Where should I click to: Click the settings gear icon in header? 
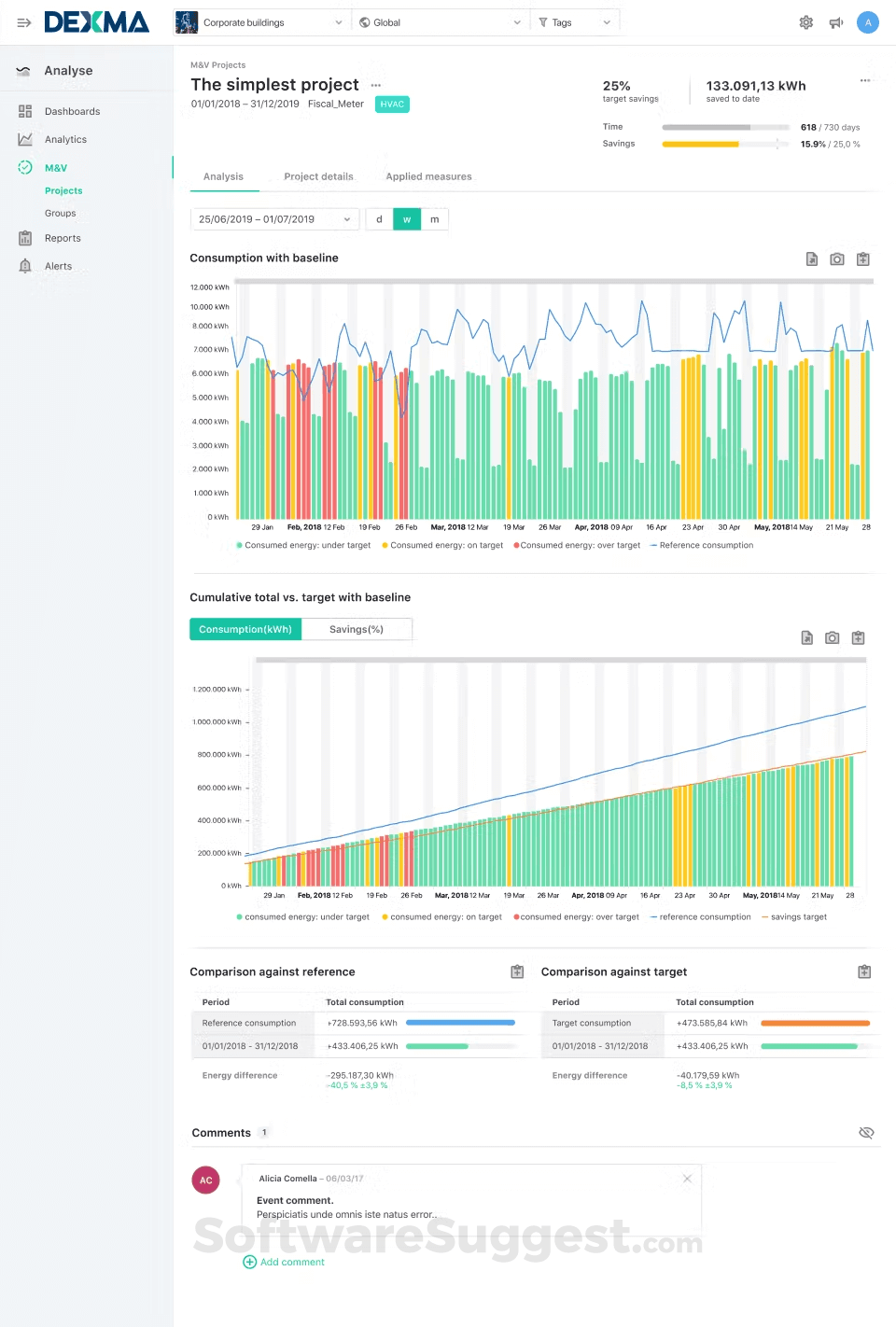click(805, 22)
